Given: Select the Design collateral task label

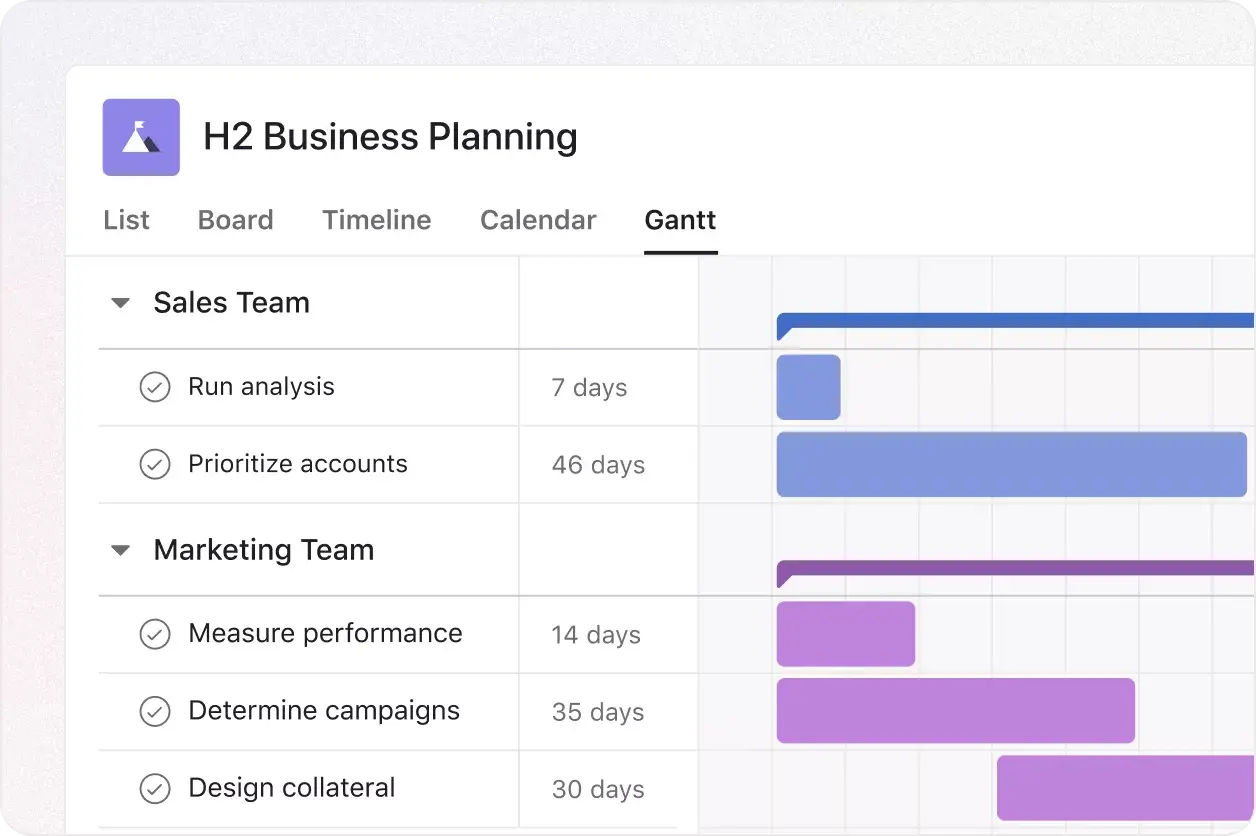Looking at the screenshot, I should (x=290, y=788).
